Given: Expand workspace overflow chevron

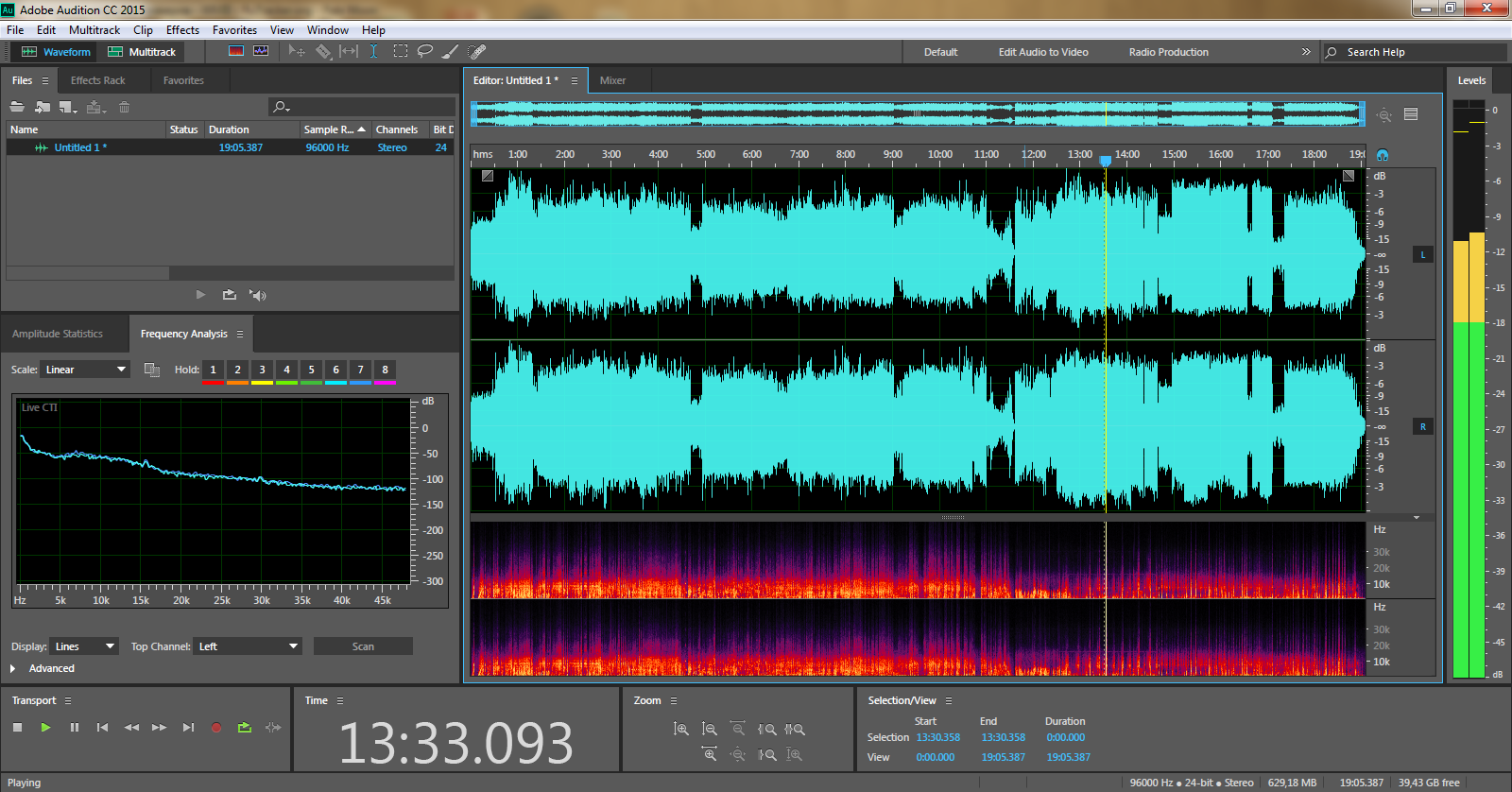Looking at the screenshot, I should coord(1306,51).
